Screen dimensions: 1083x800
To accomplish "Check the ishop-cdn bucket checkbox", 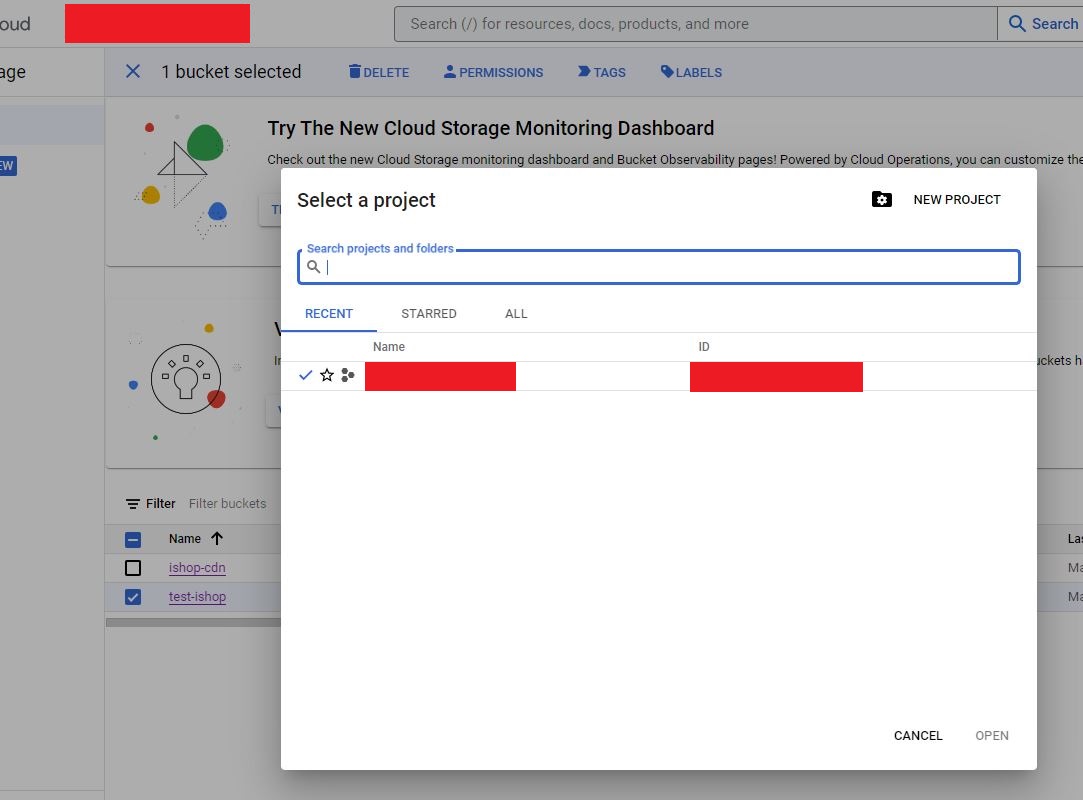I will [x=133, y=568].
